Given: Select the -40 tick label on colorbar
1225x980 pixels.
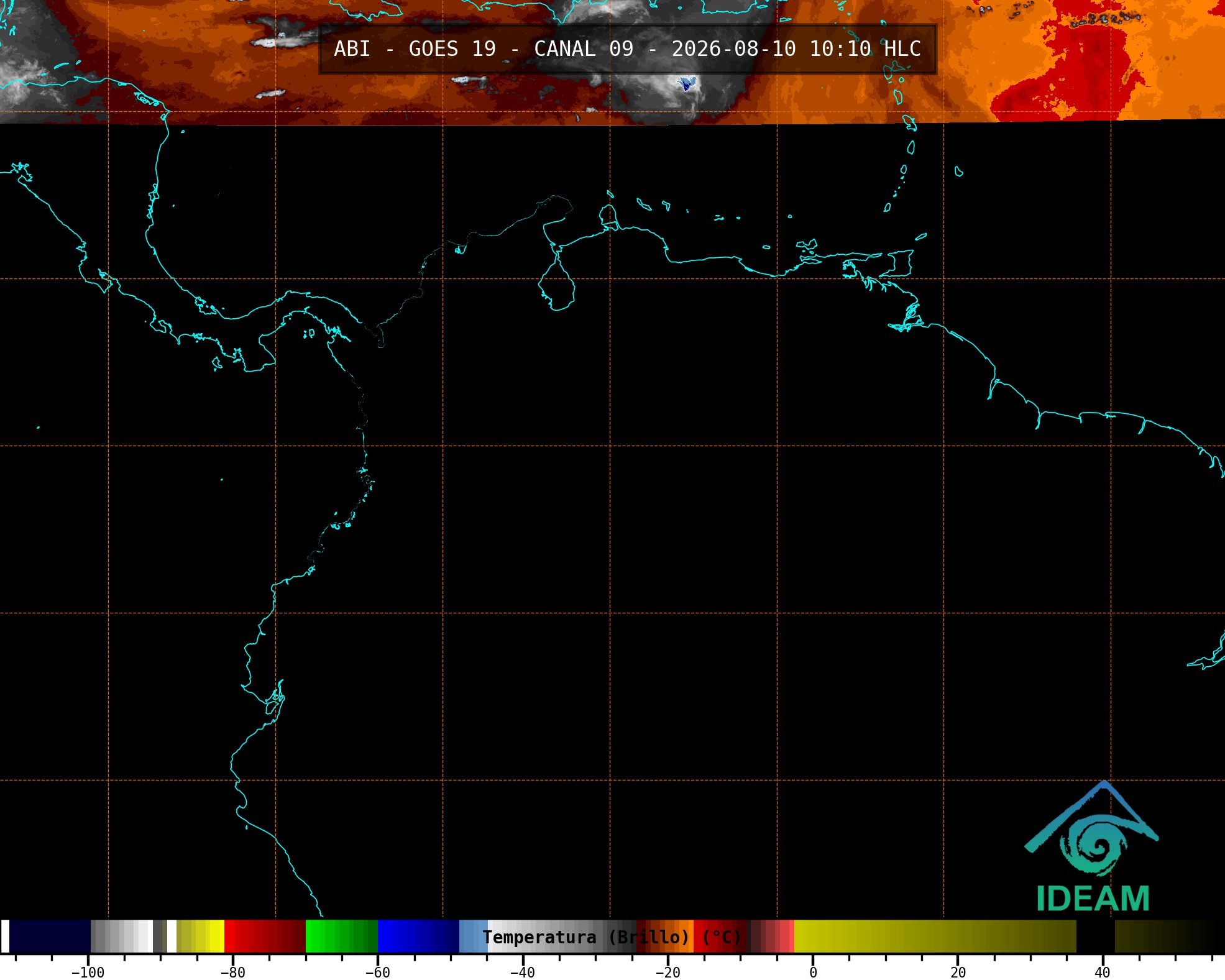Looking at the screenshot, I should [522, 973].
